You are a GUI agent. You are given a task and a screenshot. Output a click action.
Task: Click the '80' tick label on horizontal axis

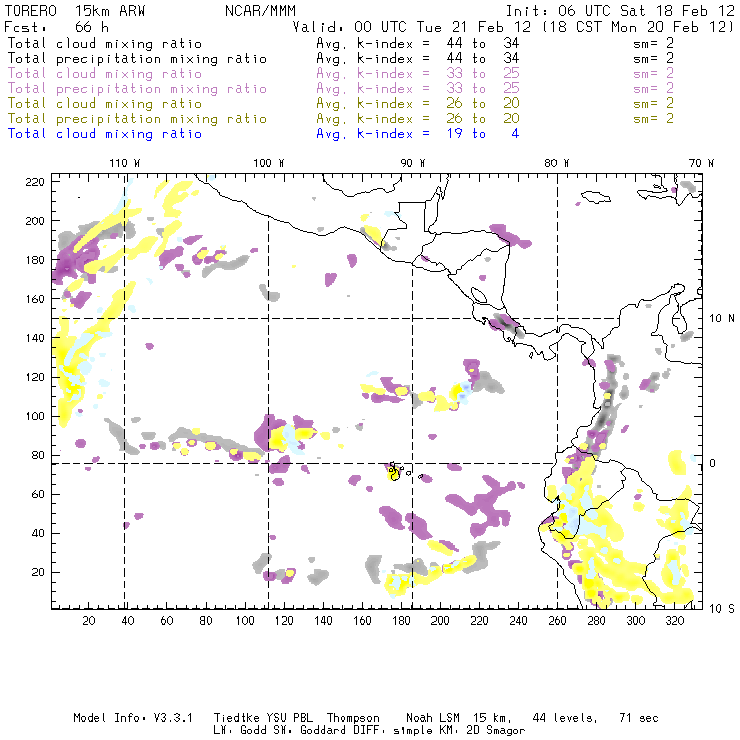pyautogui.click(x=206, y=621)
